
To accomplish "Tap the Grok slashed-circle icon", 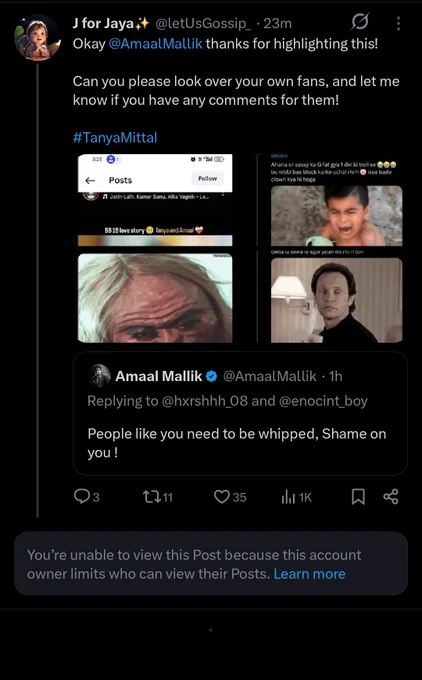I will (360, 22).
